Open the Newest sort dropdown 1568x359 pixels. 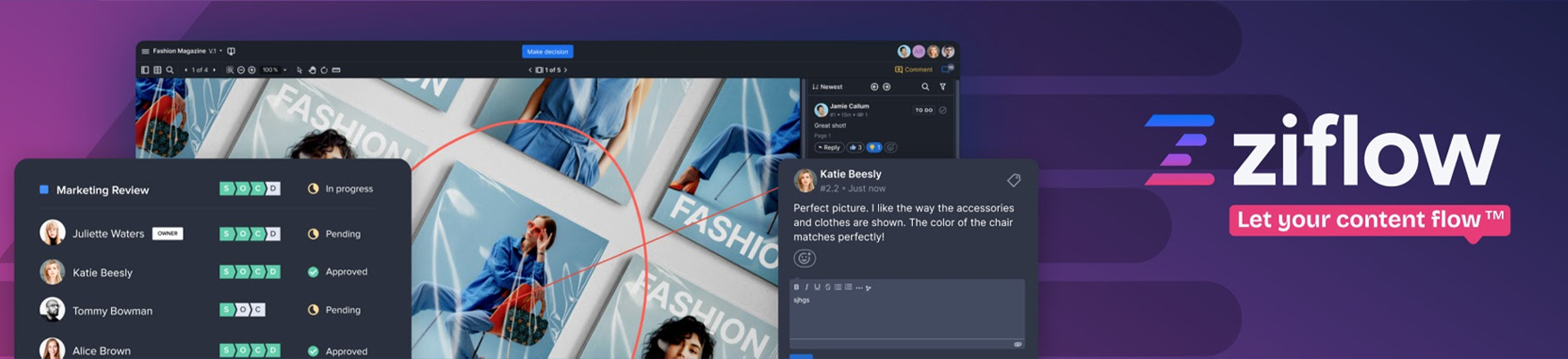[x=827, y=86]
